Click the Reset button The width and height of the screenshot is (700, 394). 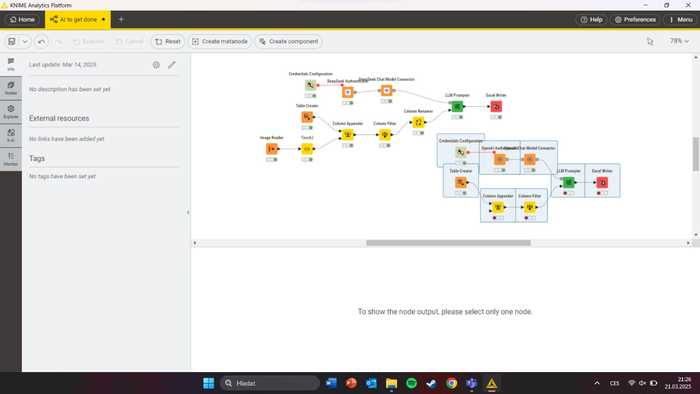168,41
